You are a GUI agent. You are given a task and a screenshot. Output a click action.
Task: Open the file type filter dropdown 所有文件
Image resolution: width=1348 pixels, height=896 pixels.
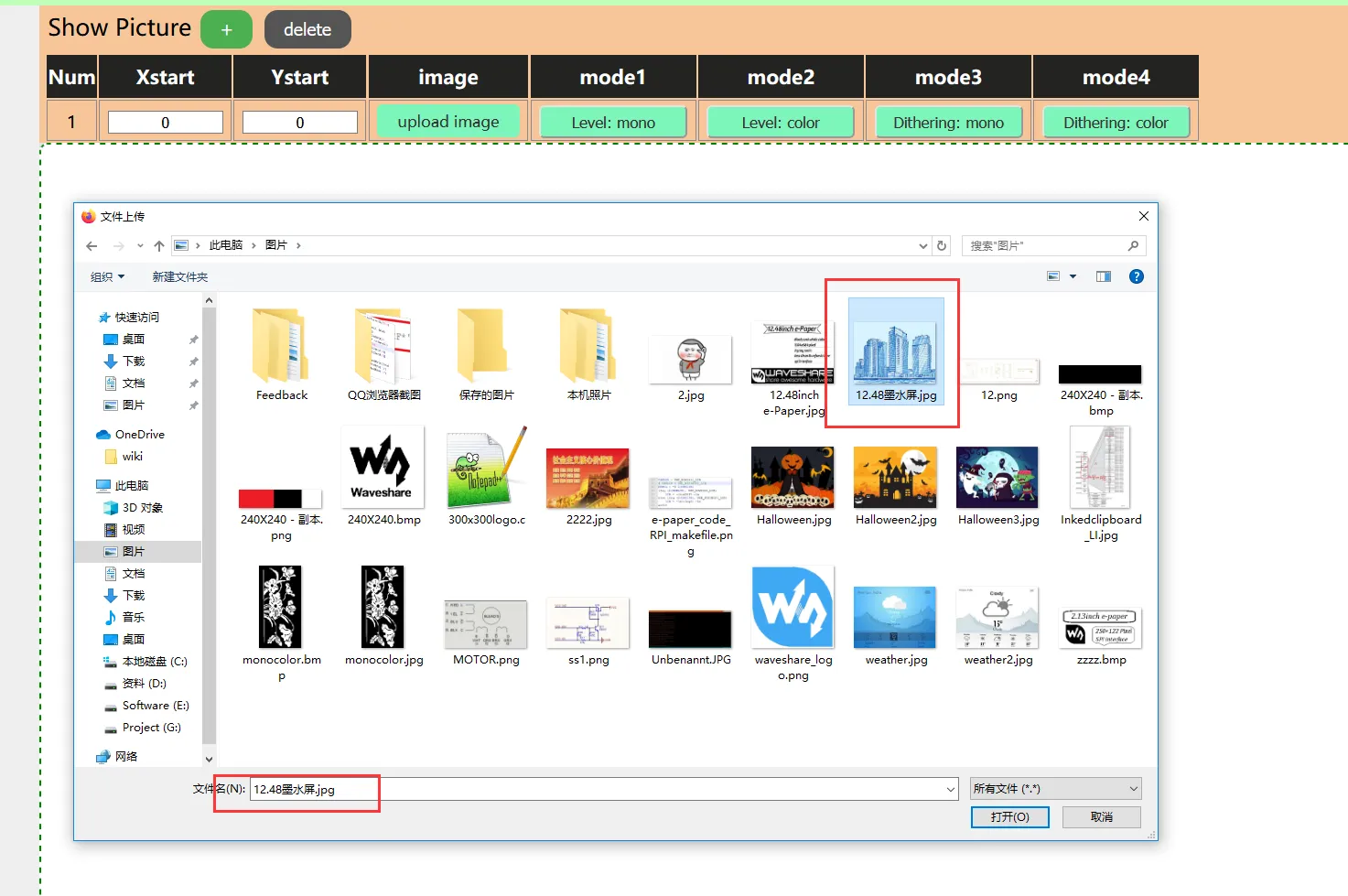[1056, 789]
